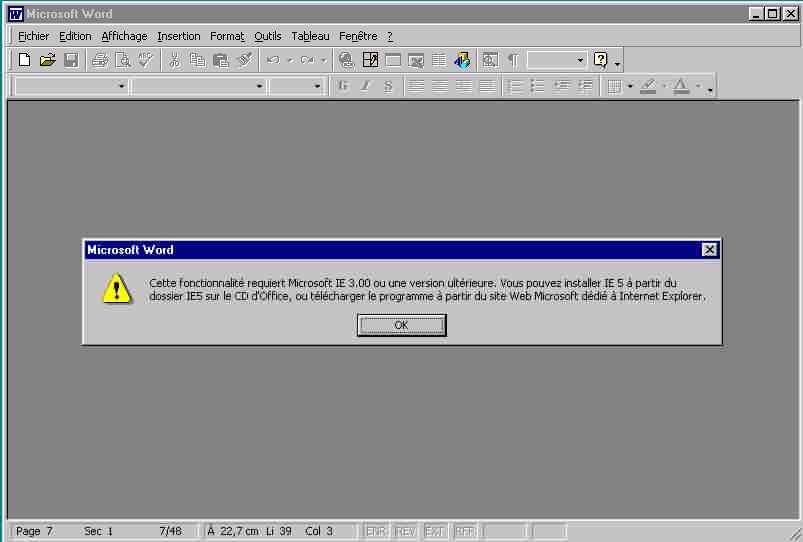
Task: Click the Insert Excel worksheet icon
Action: click(x=416, y=60)
